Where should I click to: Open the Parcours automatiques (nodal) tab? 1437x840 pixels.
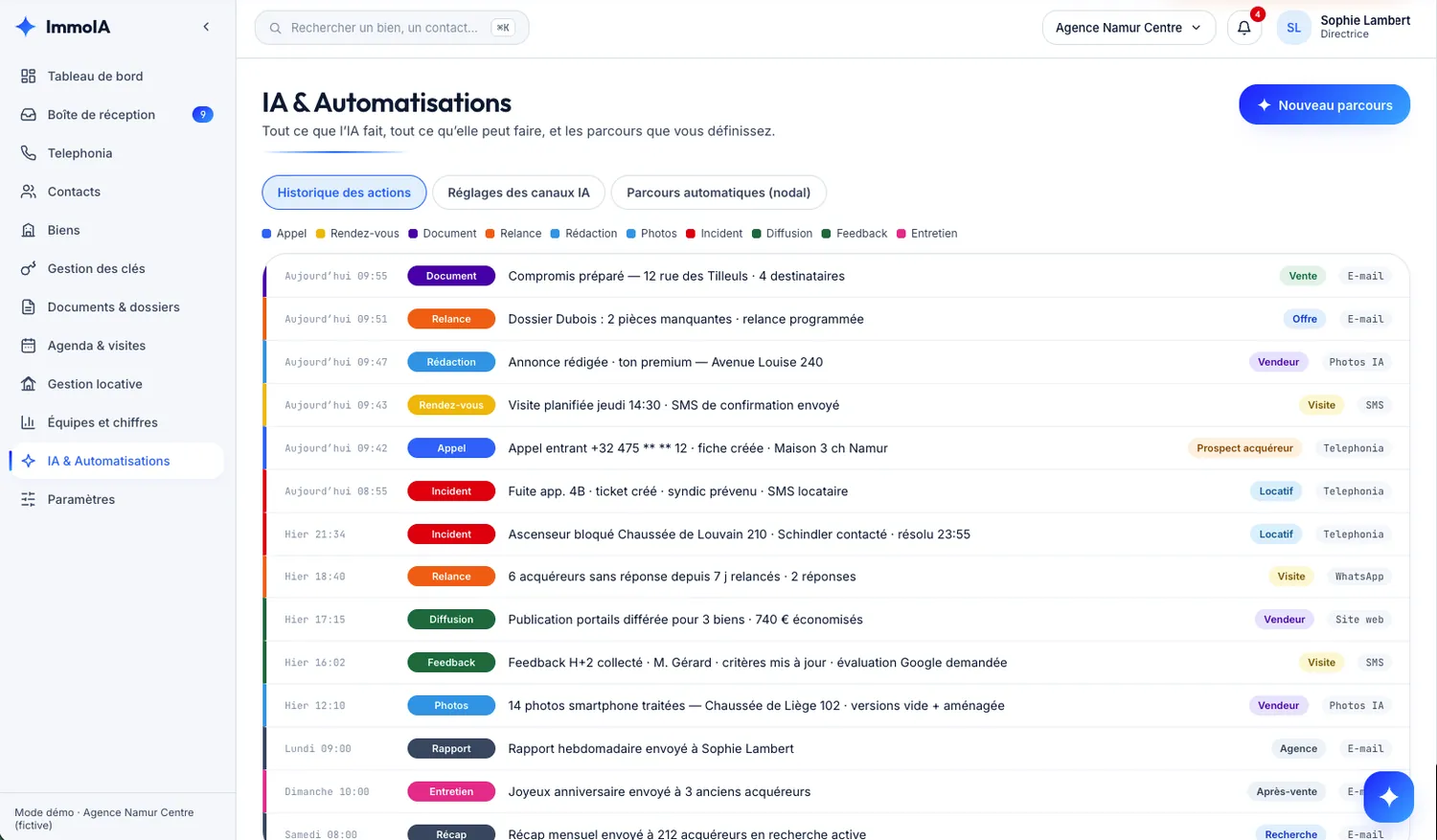(718, 193)
